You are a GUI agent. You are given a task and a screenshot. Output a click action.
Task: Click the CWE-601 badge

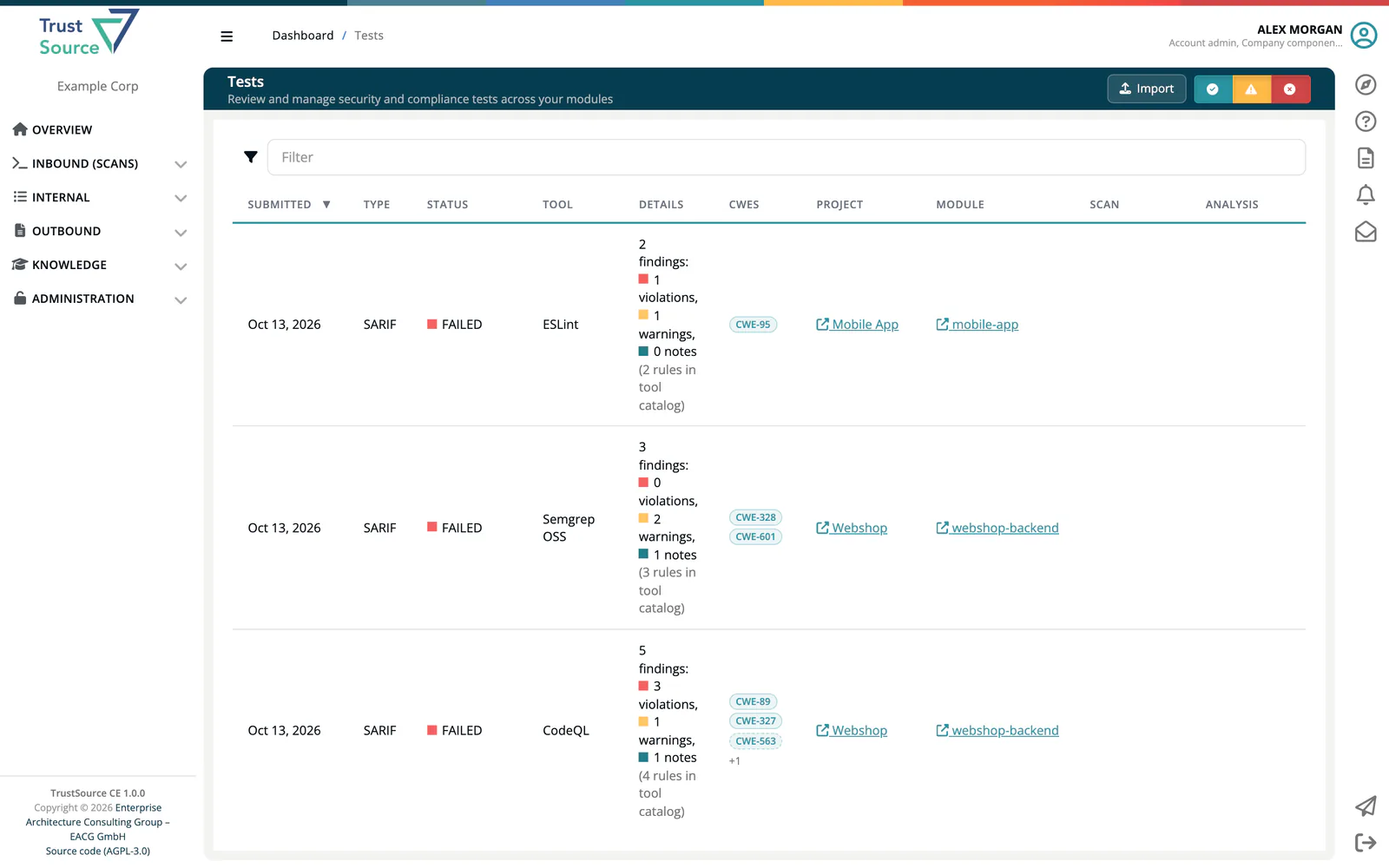pyautogui.click(x=755, y=536)
